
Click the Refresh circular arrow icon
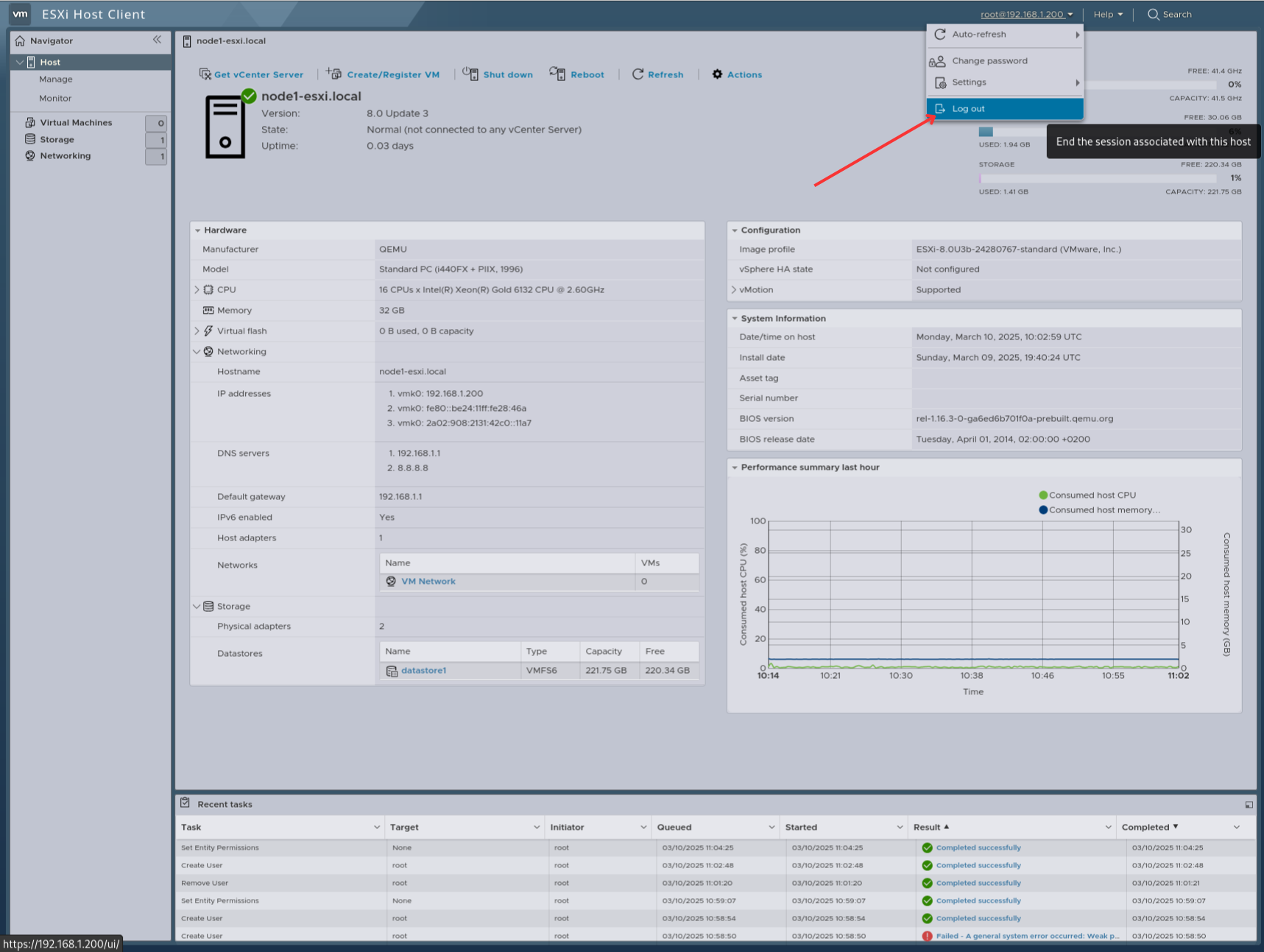(638, 74)
